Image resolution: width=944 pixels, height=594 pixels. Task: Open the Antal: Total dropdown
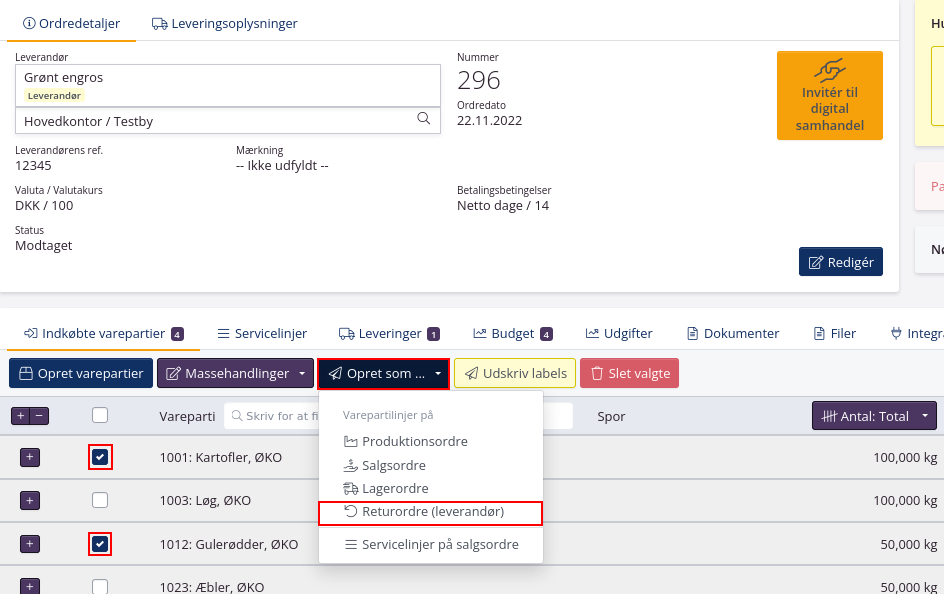click(x=874, y=416)
